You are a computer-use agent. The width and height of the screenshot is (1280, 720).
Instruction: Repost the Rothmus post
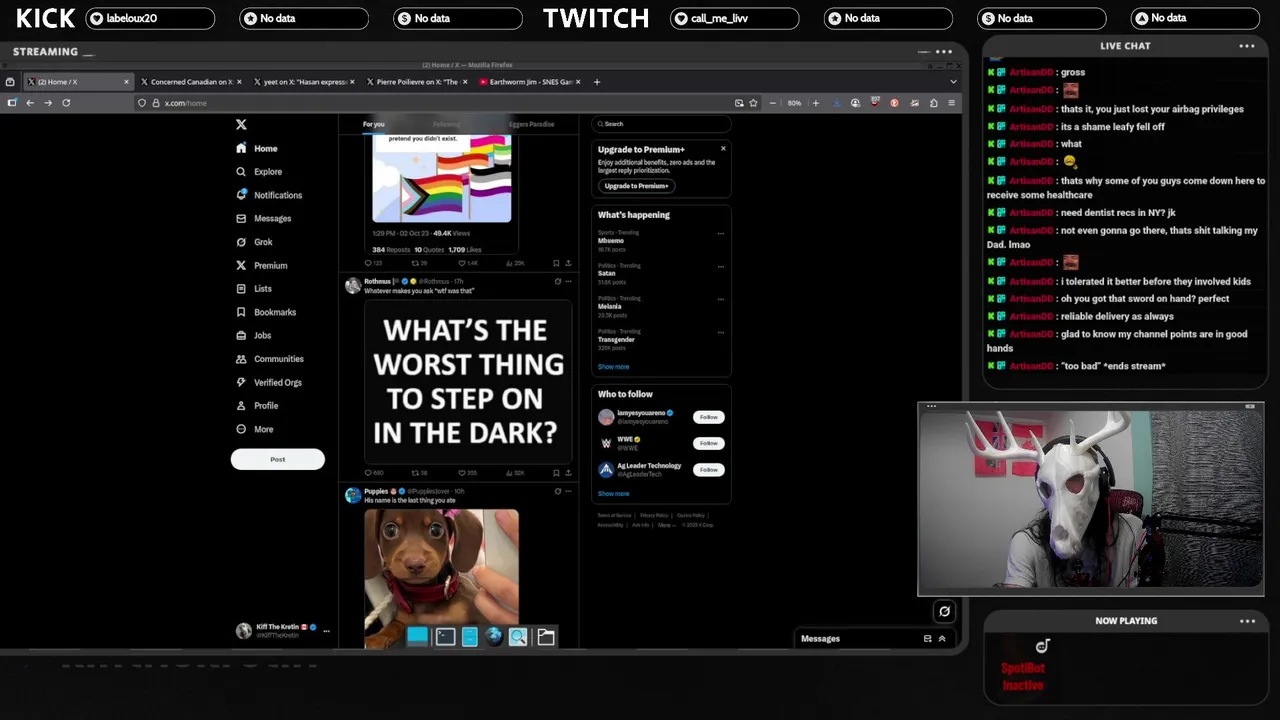[419, 473]
